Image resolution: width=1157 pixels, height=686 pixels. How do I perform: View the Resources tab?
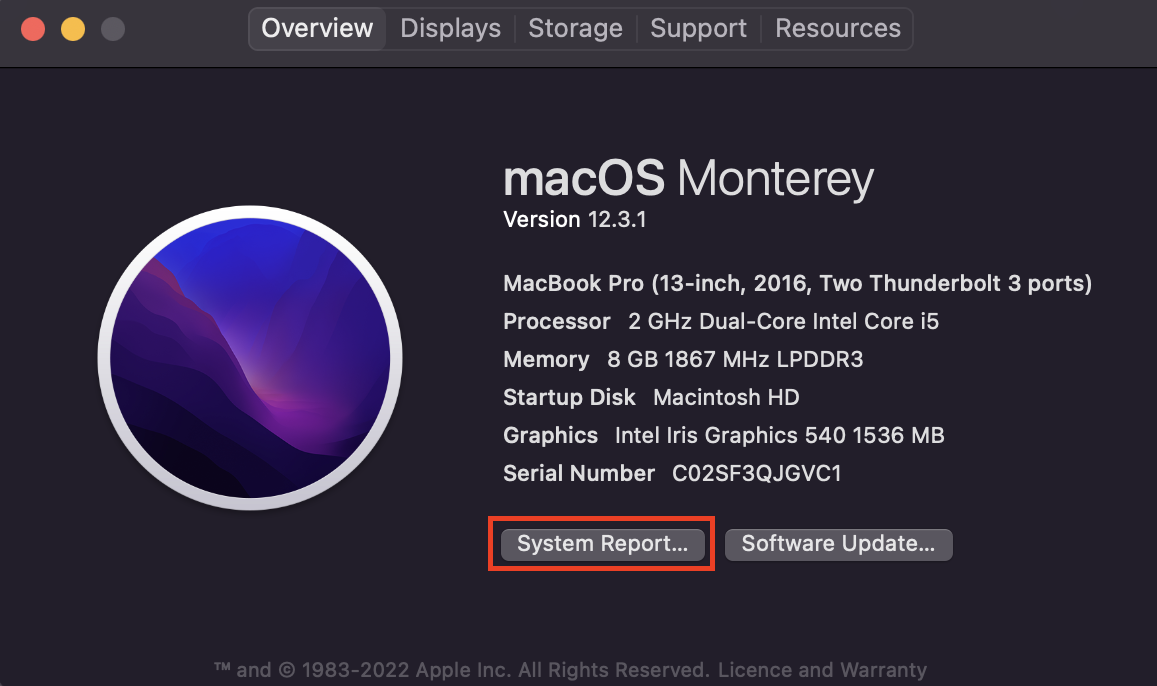point(837,28)
